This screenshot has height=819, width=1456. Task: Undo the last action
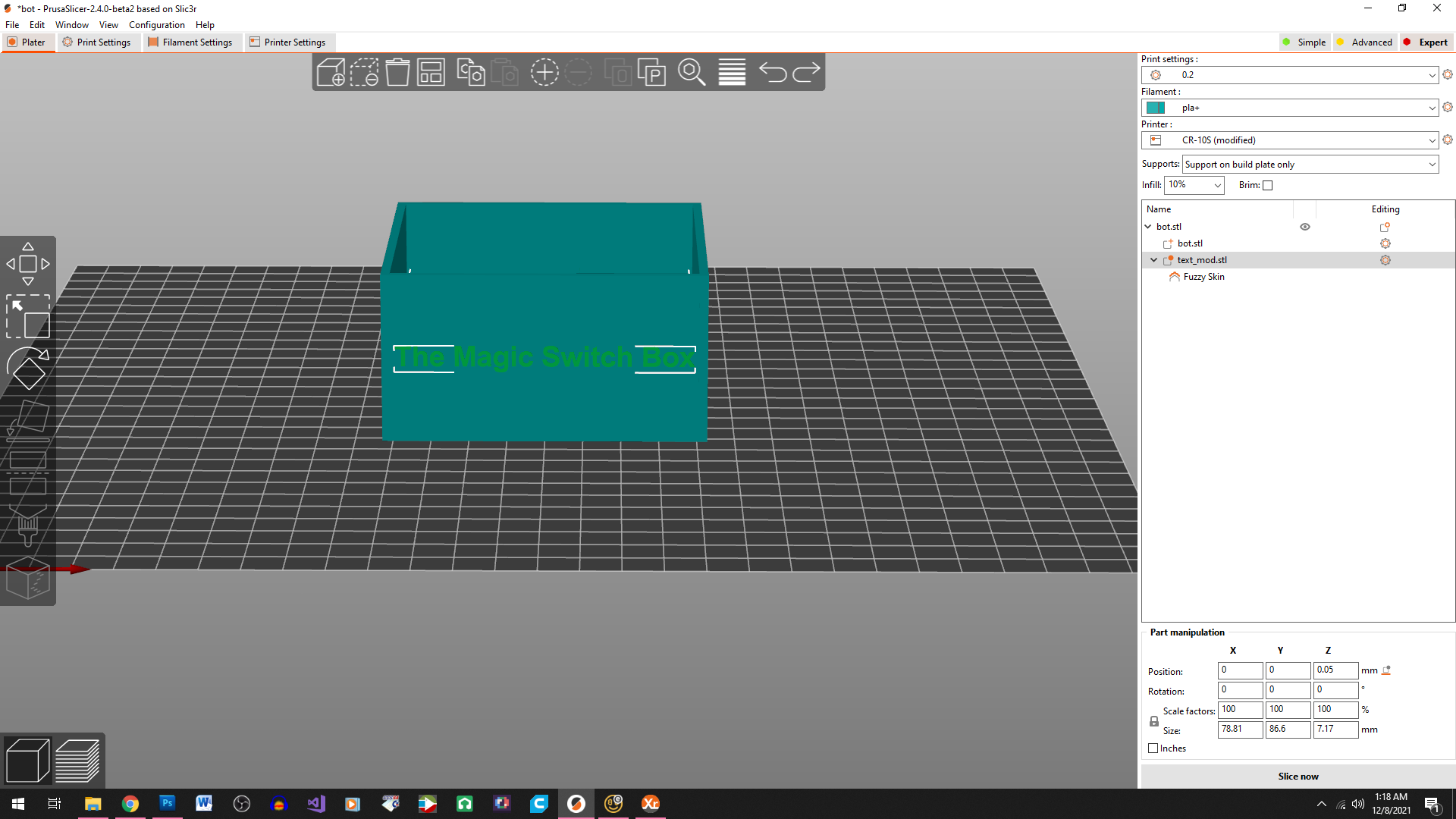[x=773, y=72]
